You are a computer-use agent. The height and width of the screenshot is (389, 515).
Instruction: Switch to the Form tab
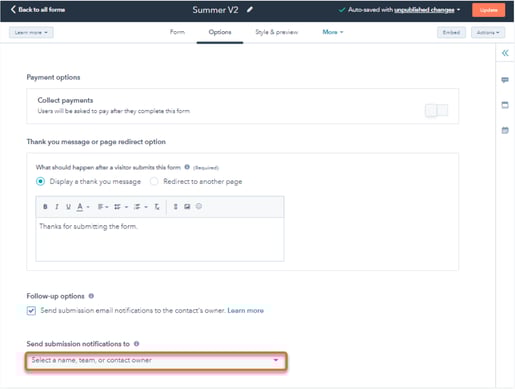(177, 32)
